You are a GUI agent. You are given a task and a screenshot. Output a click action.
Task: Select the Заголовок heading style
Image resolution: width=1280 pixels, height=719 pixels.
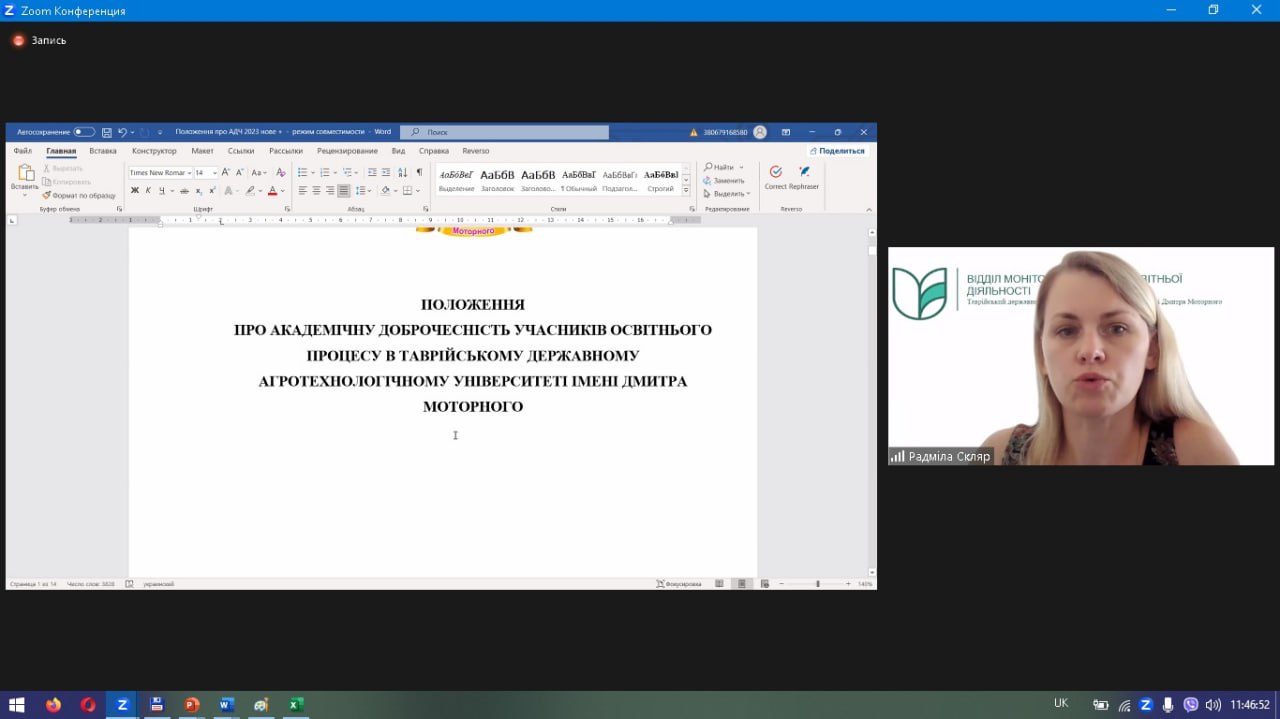pos(497,179)
